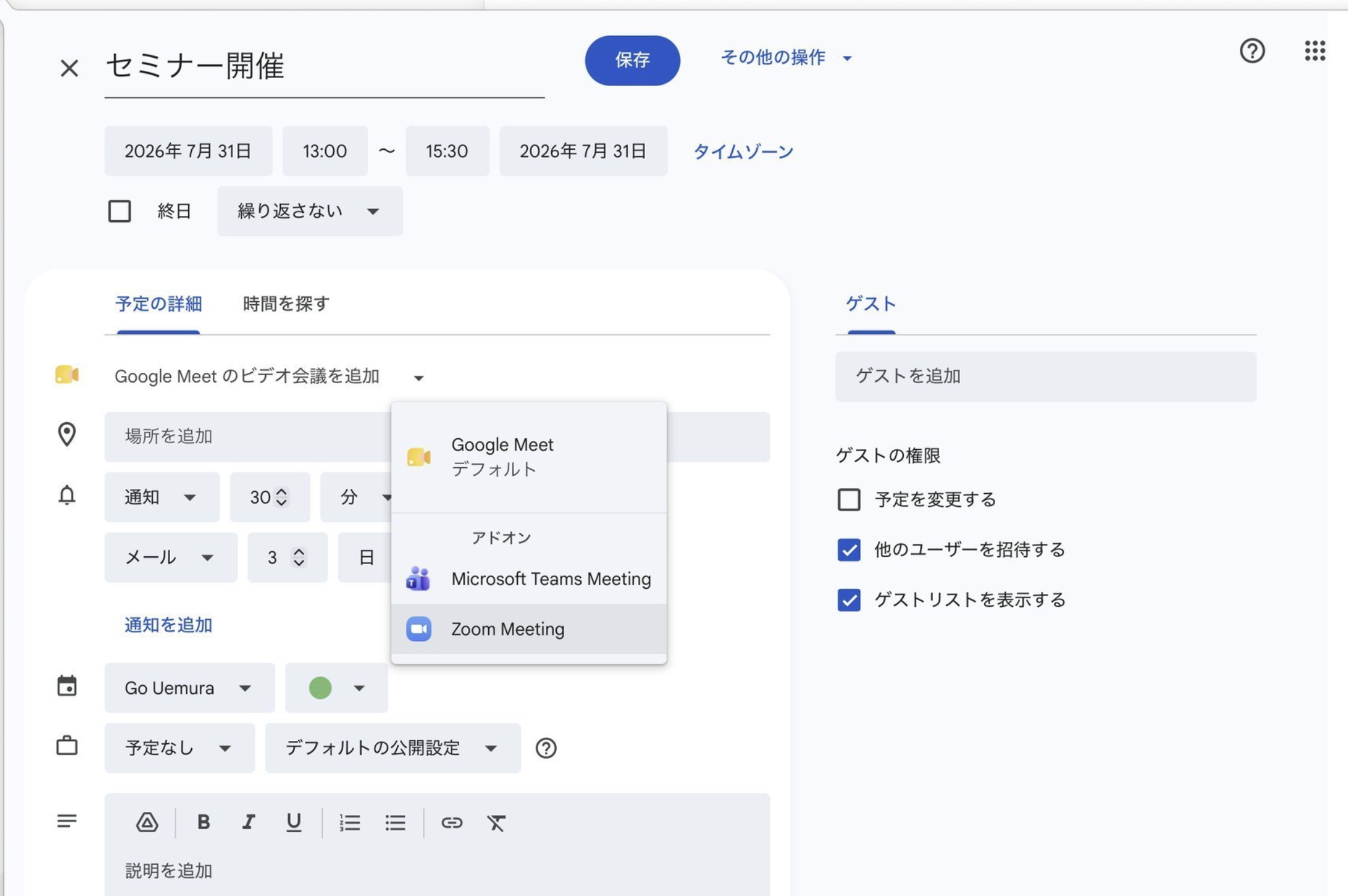
Task: Click the 保存 save button
Action: point(632,60)
